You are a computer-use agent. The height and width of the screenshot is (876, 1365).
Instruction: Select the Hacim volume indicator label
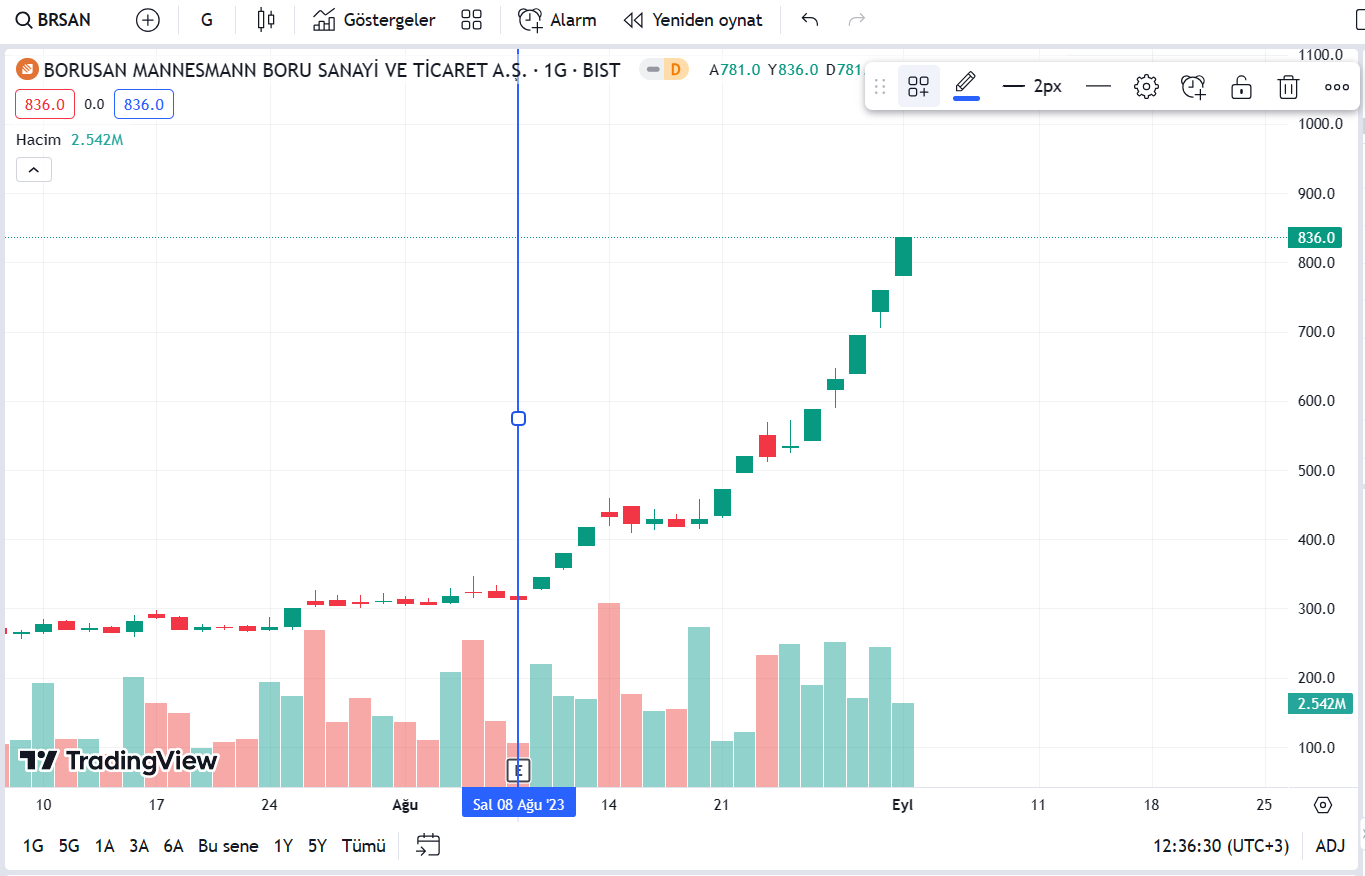point(38,140)
